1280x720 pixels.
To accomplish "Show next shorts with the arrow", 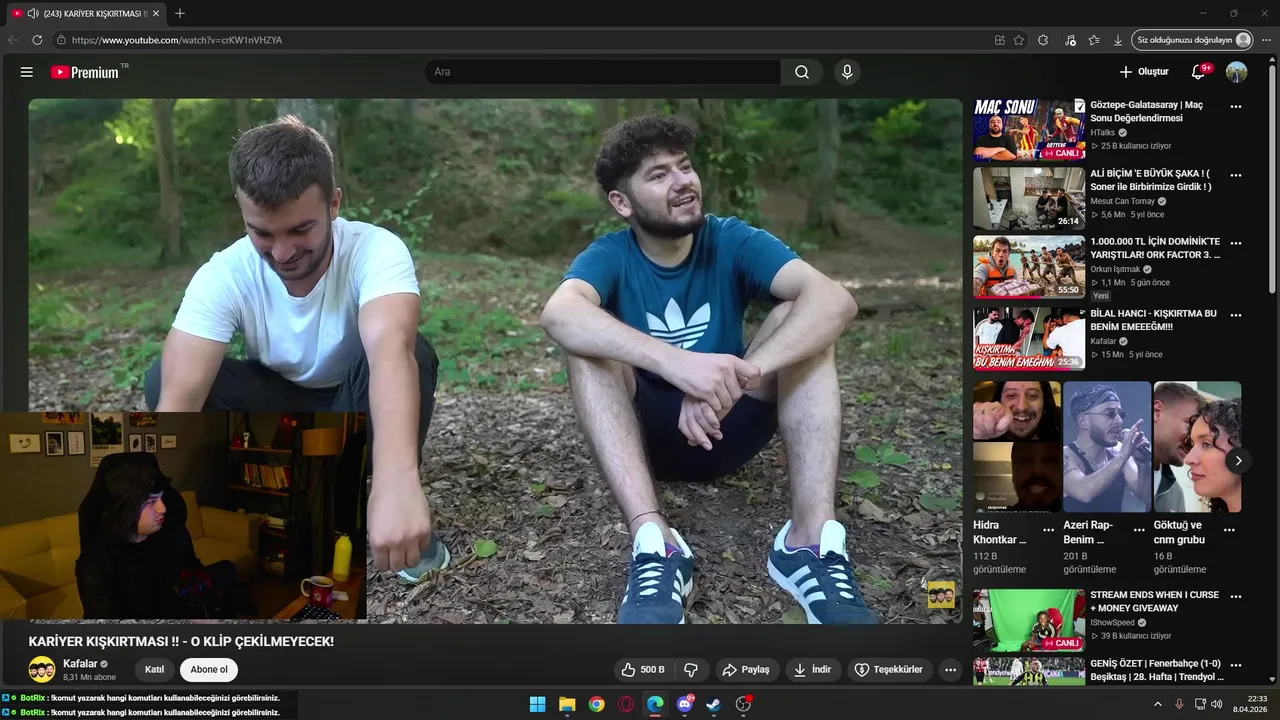I will [x=1238, y=461].
